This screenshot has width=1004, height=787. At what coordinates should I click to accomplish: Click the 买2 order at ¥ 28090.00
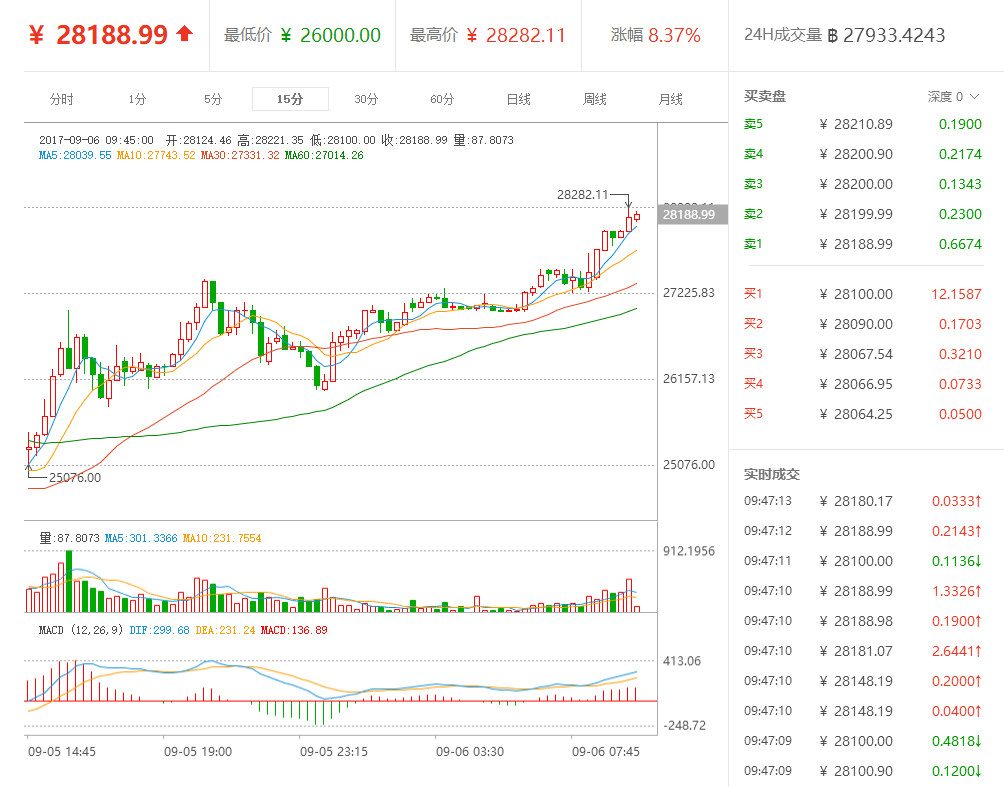(863, 325)
